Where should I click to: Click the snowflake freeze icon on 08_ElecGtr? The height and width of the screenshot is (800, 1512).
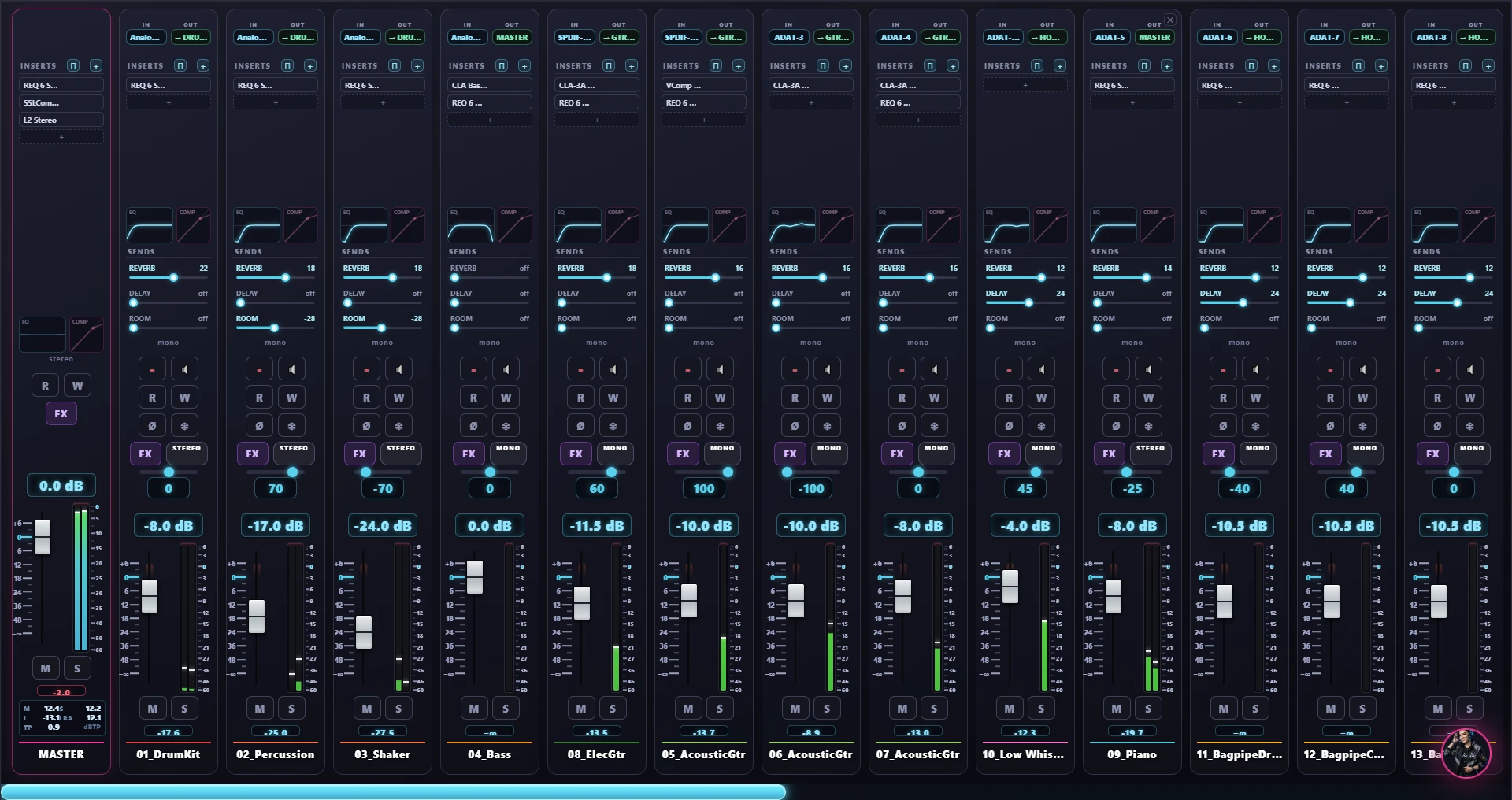[x=613, y=426]
